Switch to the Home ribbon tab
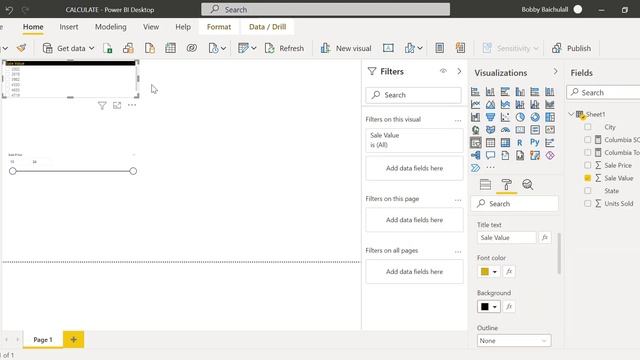Viewport: 640px width, 360px height. pyautogui.click(x=33, y=27)
